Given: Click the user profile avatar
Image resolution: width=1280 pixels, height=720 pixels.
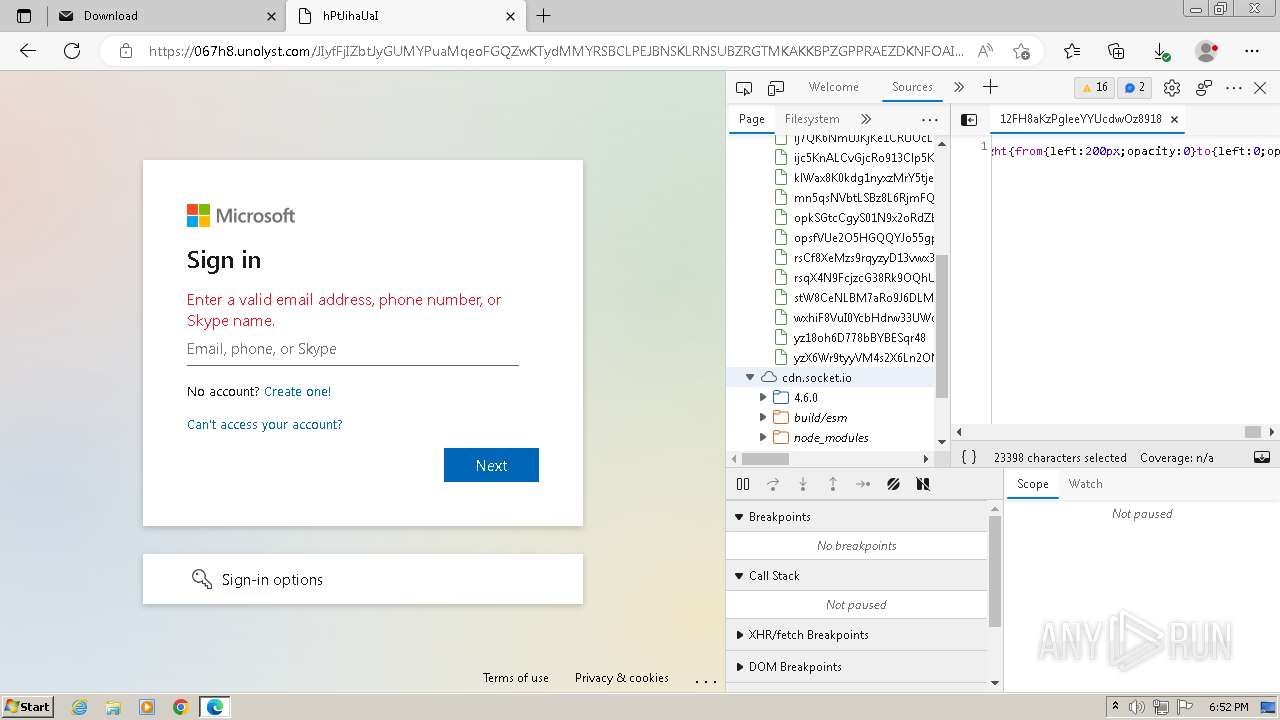Looking at the screenshot, I should [x=1207, y=51].
